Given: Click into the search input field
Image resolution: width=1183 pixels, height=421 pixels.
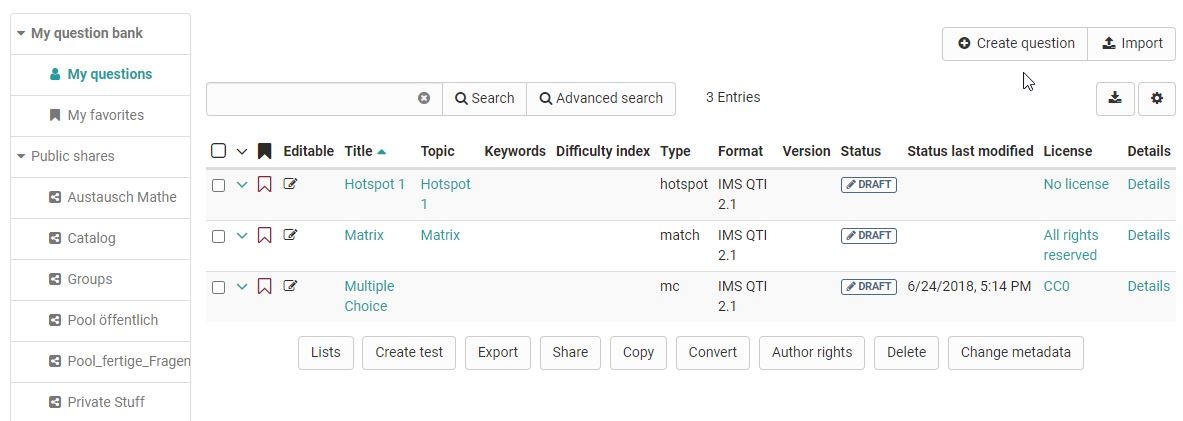Looking at the screenshot, I should (x=312, y=98).
